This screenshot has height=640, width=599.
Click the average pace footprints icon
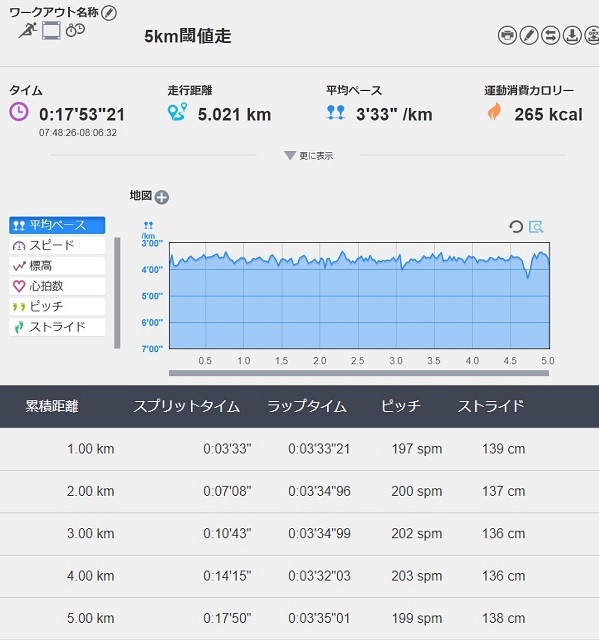point(336,112)
